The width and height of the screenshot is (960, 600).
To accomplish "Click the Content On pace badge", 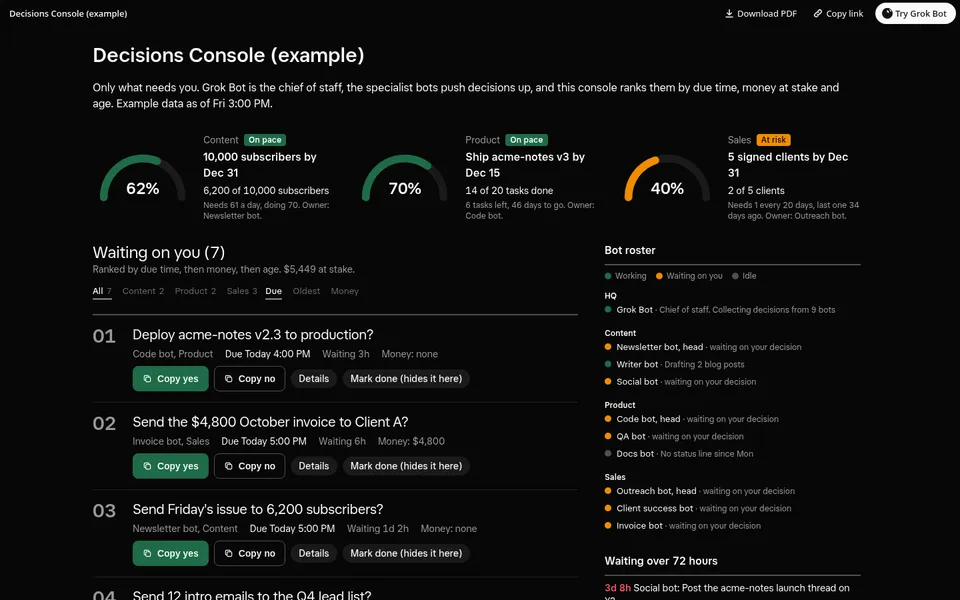I will [264, 140].
